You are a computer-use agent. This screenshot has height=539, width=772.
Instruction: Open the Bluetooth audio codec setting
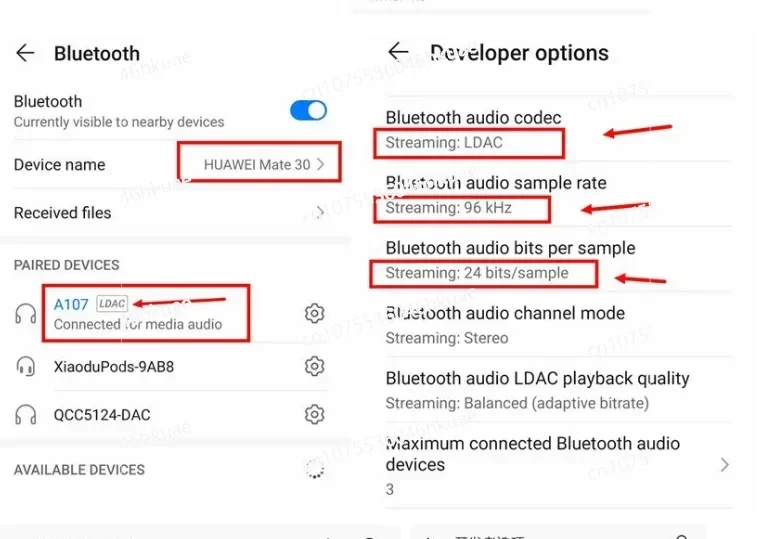click(558, 129)
